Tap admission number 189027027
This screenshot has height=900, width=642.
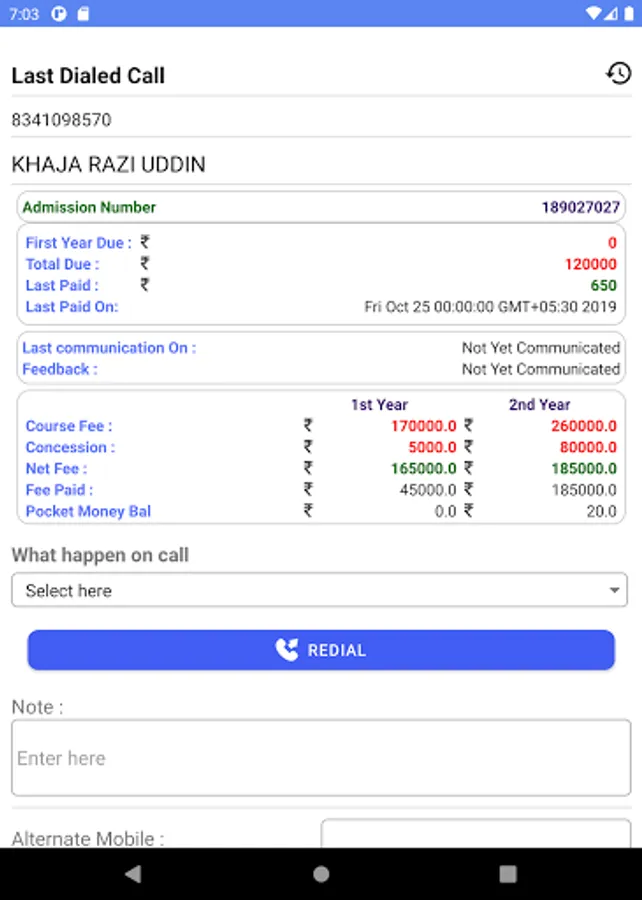click(x=580, y=207)
